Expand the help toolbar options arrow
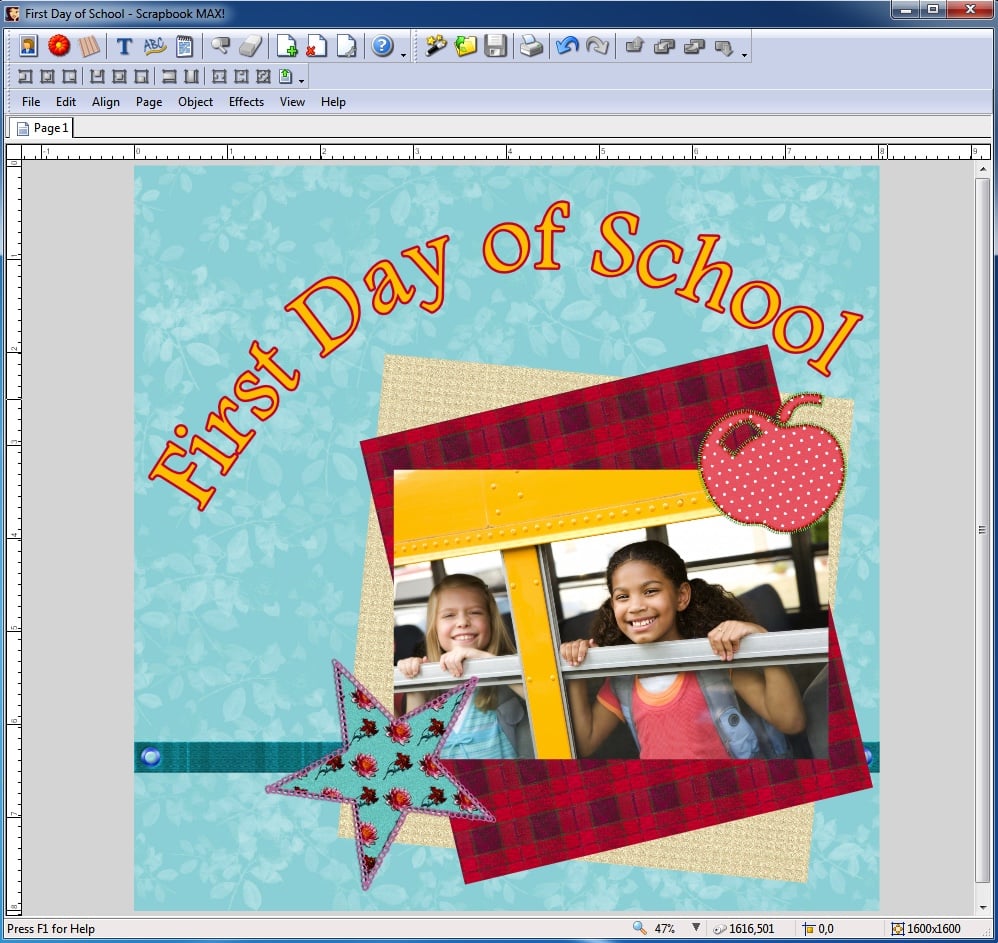This screenshot has width=998, height=943. pyautogui.click(x=404, y=55)
